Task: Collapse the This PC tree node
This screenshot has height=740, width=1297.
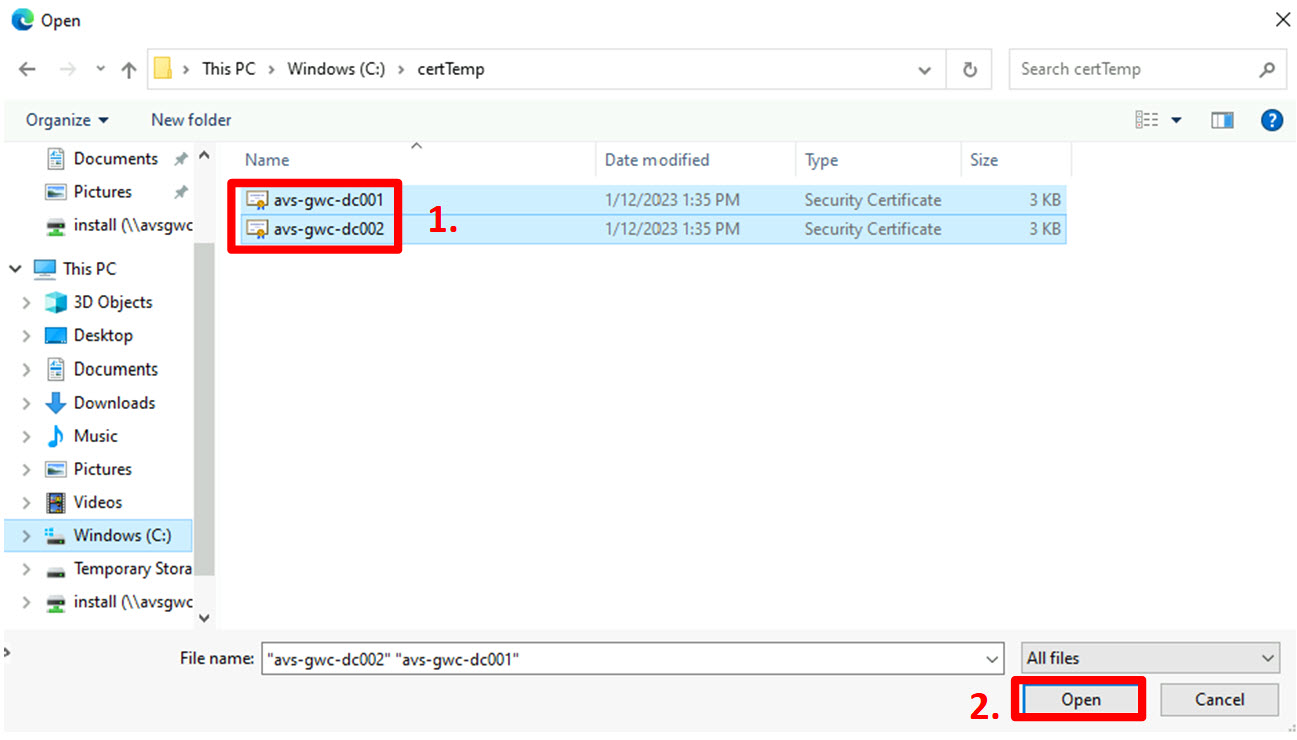Action: pyautogui.click(x=15, y=268)
